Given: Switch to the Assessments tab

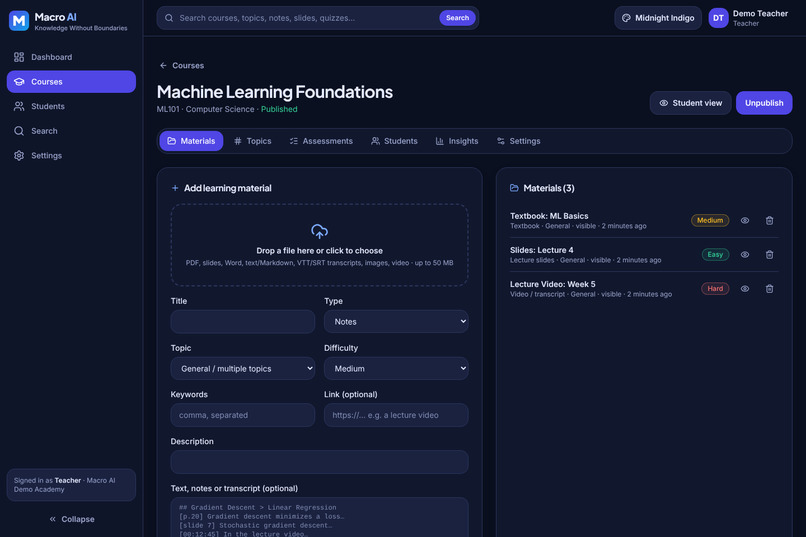Looking at the screenshot, I should click(321, 141).
